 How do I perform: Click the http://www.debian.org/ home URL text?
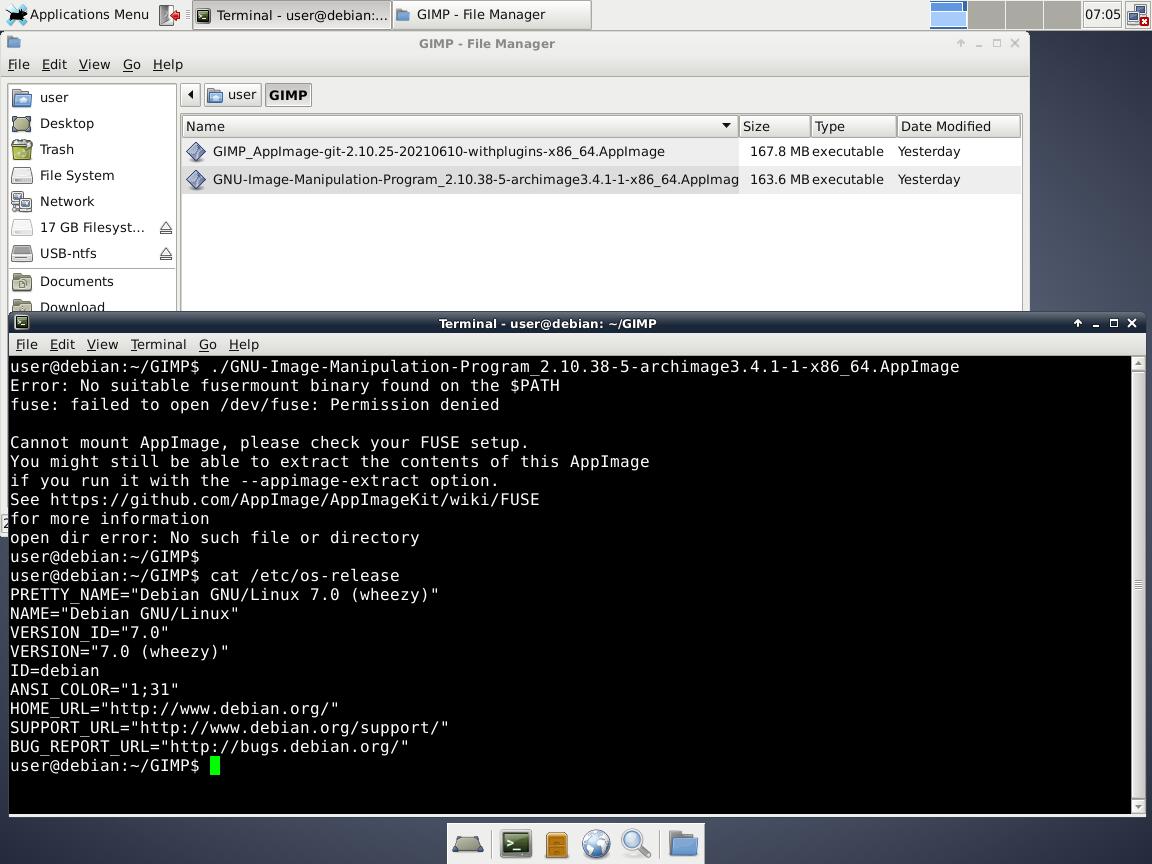[220, 709]
